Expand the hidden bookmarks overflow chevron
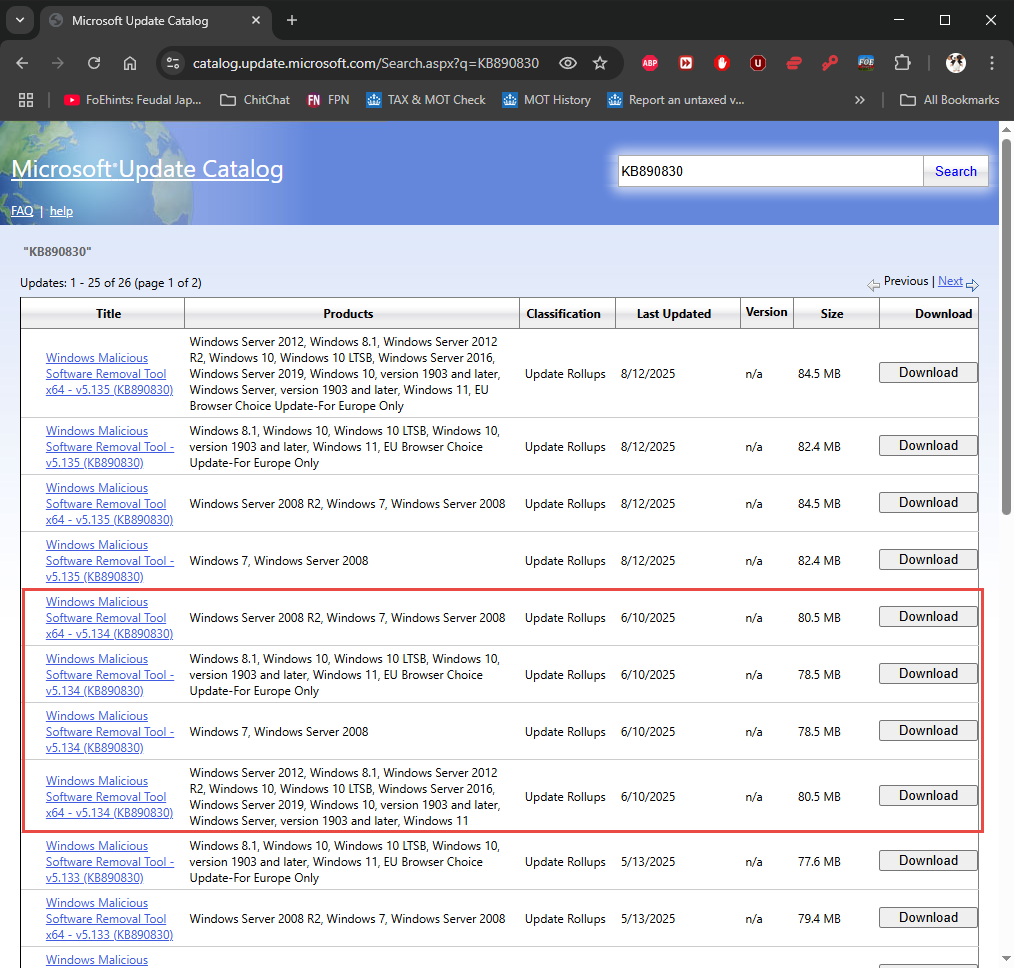Viewport: 1014px width, 968px height. pyautogui.click(x=859, y=100)
